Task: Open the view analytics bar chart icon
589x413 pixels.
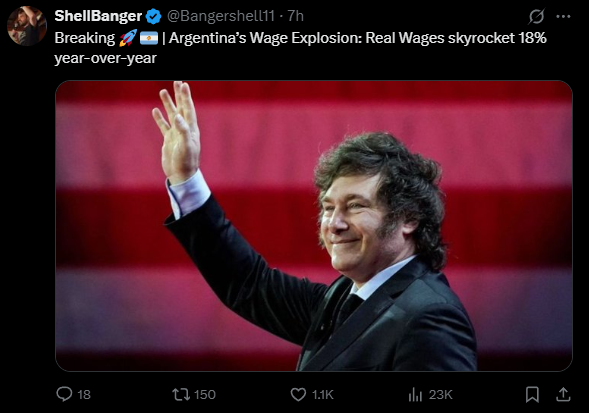Action: click(x=415, y=395)
